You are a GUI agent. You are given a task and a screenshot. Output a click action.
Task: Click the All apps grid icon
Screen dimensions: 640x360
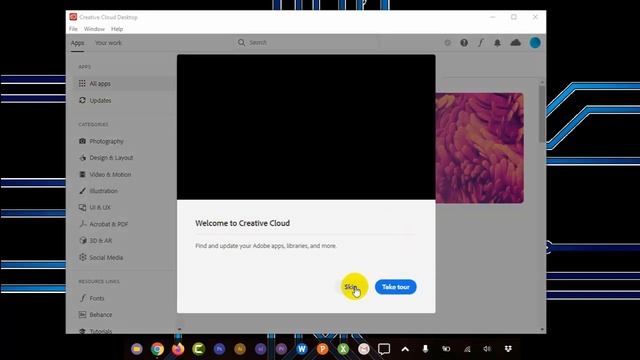pyautogui.click(x=82, y=83)
